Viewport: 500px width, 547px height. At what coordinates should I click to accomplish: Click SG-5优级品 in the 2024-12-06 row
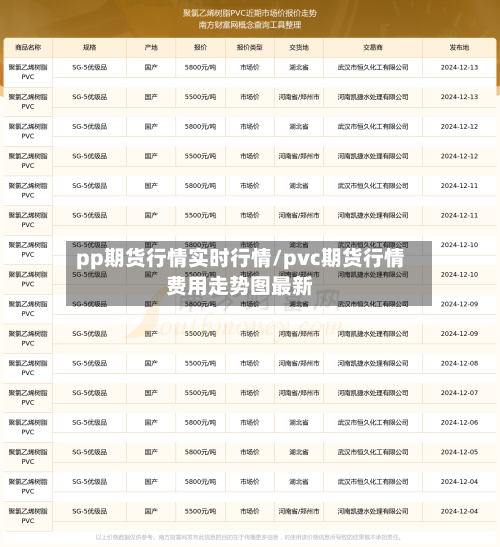tap(89, 422)
